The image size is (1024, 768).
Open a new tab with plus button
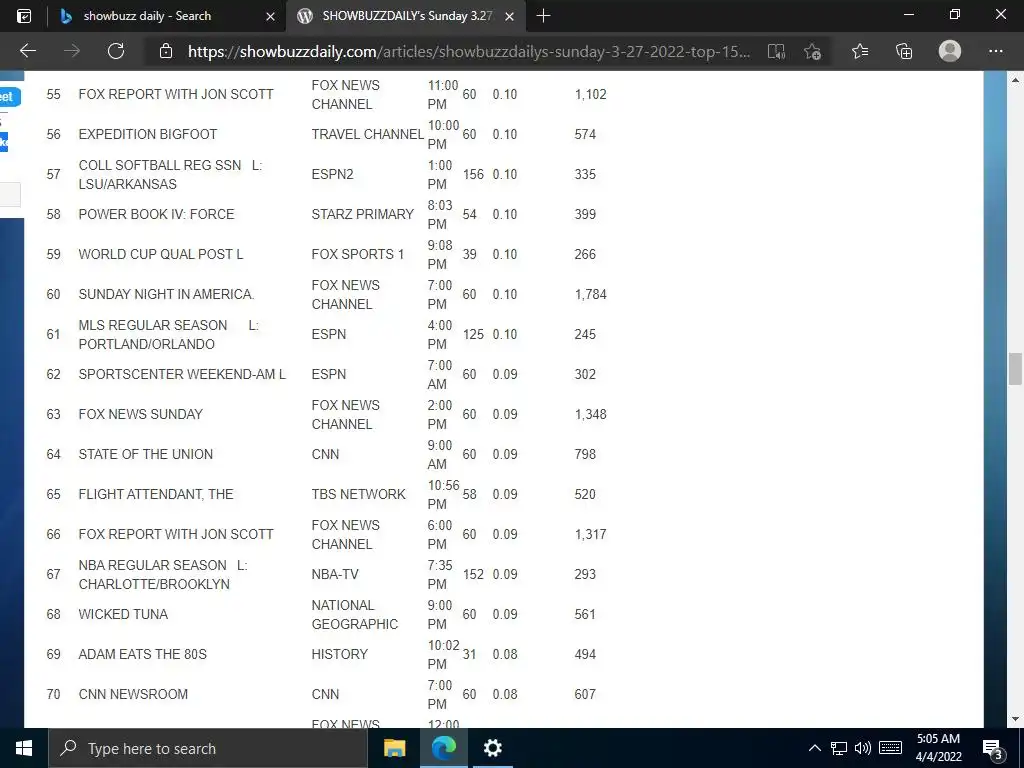543,16
